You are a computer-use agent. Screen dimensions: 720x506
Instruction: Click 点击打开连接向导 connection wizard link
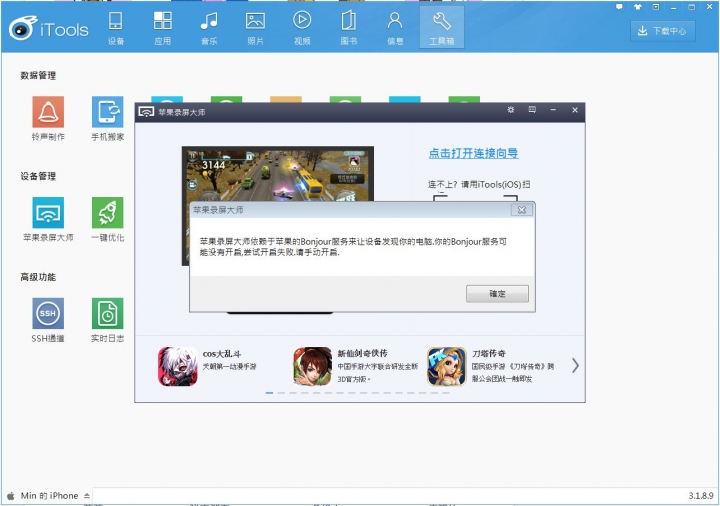click(x=473, y=153)
